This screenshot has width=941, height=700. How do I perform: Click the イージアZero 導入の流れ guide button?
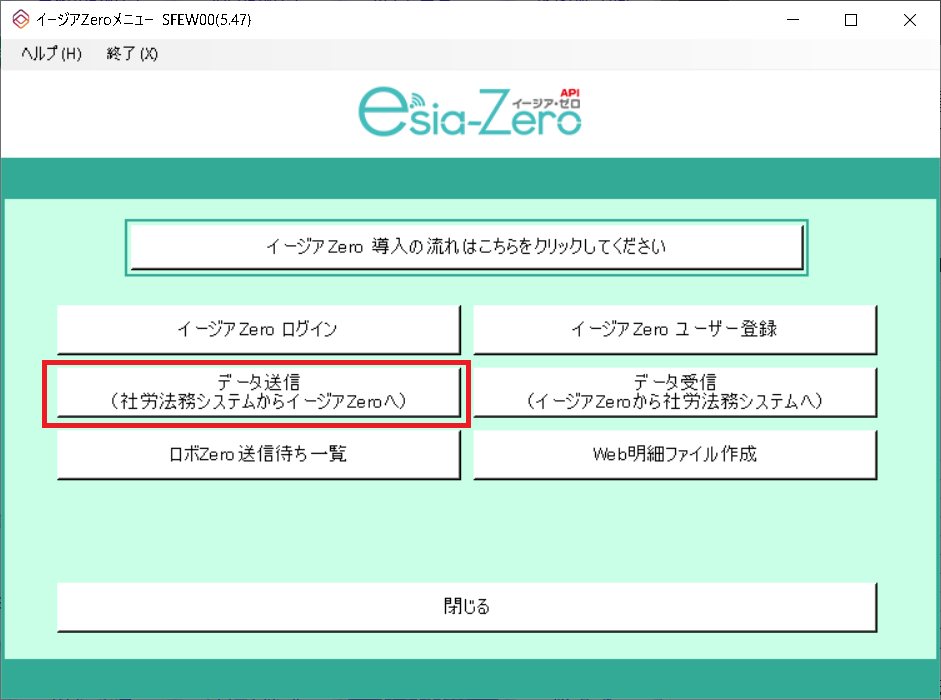tap(466, 245)
